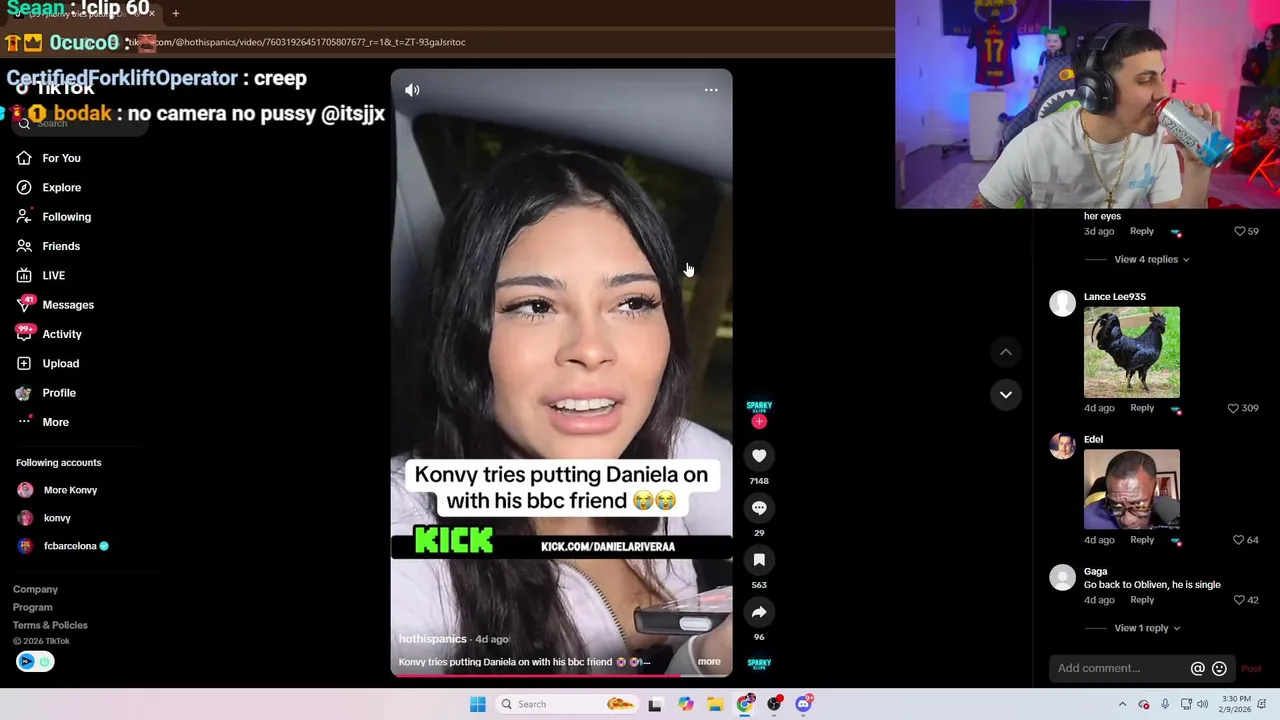Open the Activity icon with 99+ badge

click(x=24, y=334)
